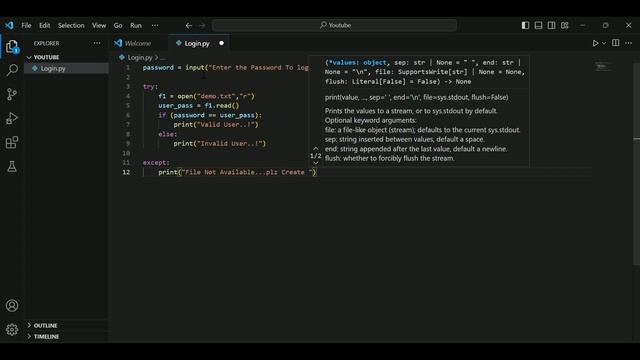This screenshot has height=360, width=640.
Task: Open the File menu
Action: (x=26, y=25)
